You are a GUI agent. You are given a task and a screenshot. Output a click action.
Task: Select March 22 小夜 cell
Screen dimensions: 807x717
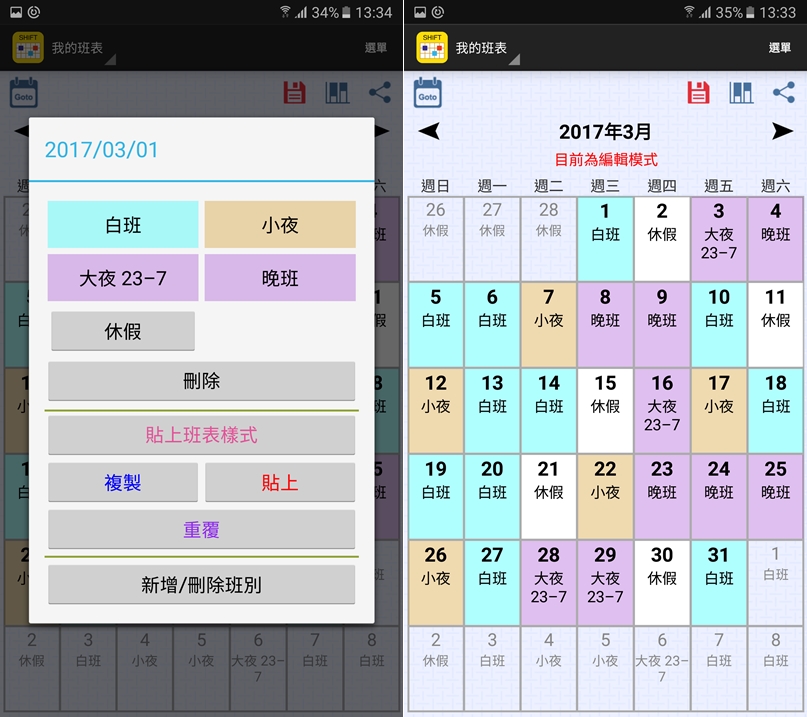click(x=605, y=497)
